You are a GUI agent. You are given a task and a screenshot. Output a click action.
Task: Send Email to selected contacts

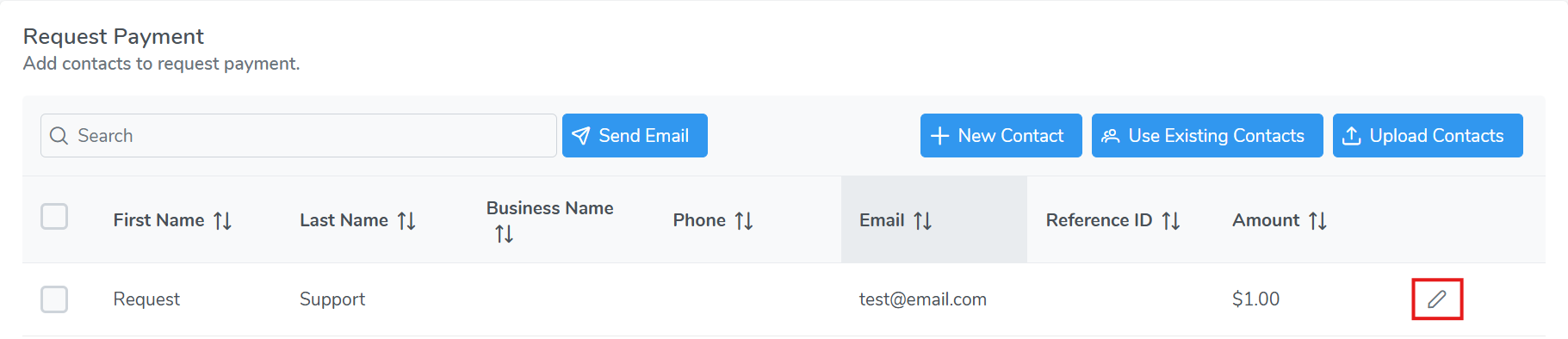pos(635,136)
